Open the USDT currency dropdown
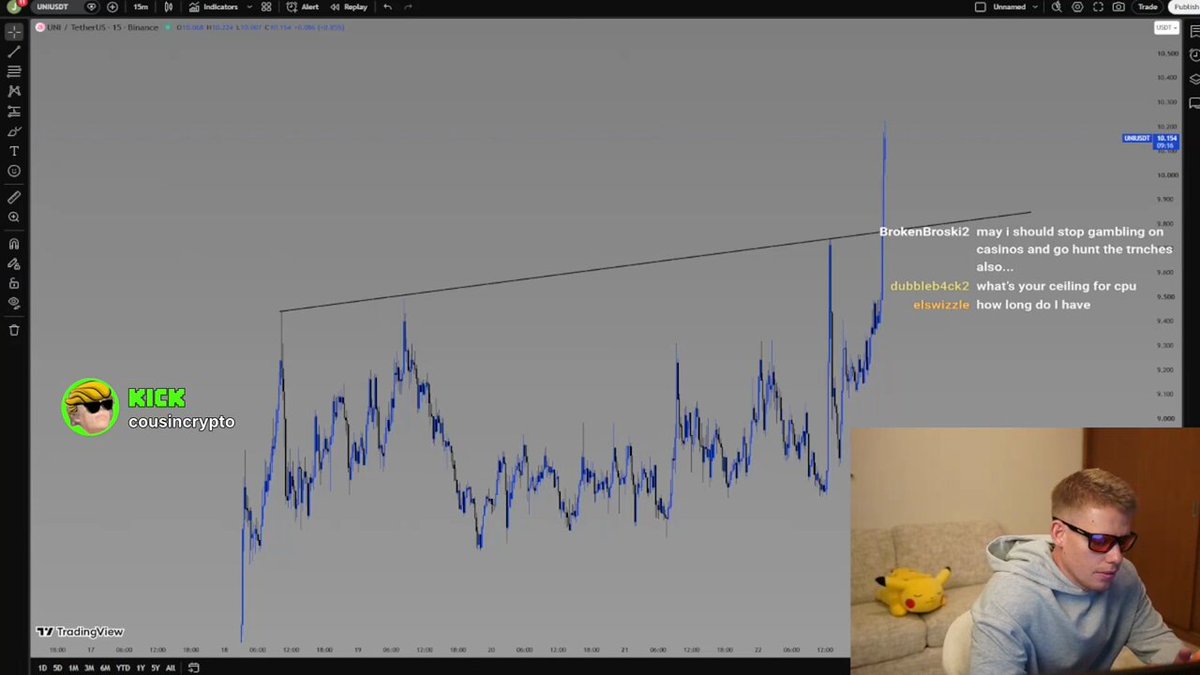The image size is (1200, 675). click(1166, 28)
